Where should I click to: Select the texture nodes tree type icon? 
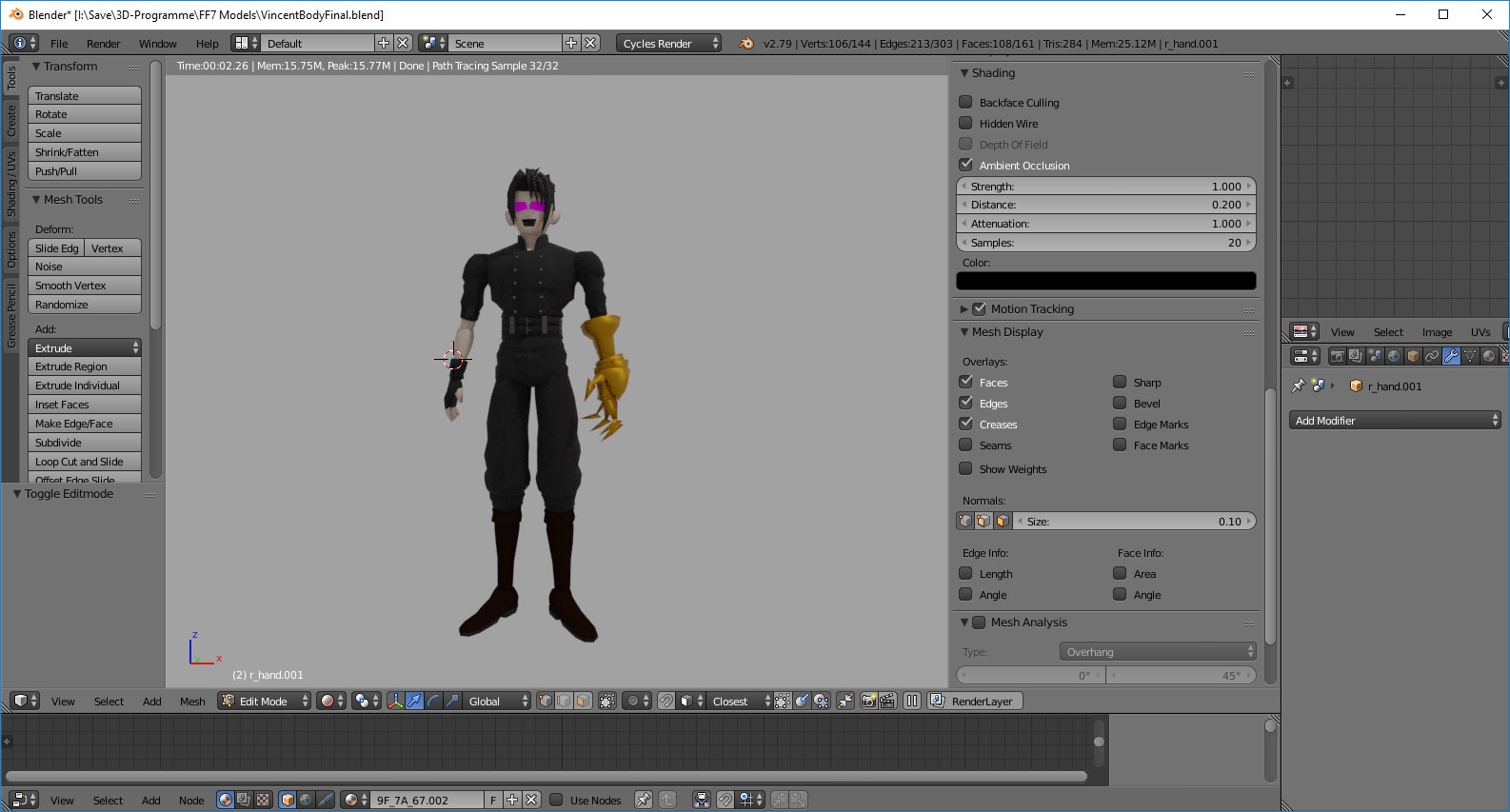point(263,800)
